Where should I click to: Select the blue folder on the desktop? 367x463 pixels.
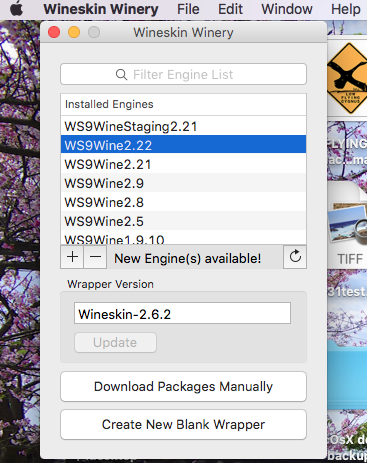(347, 374)
